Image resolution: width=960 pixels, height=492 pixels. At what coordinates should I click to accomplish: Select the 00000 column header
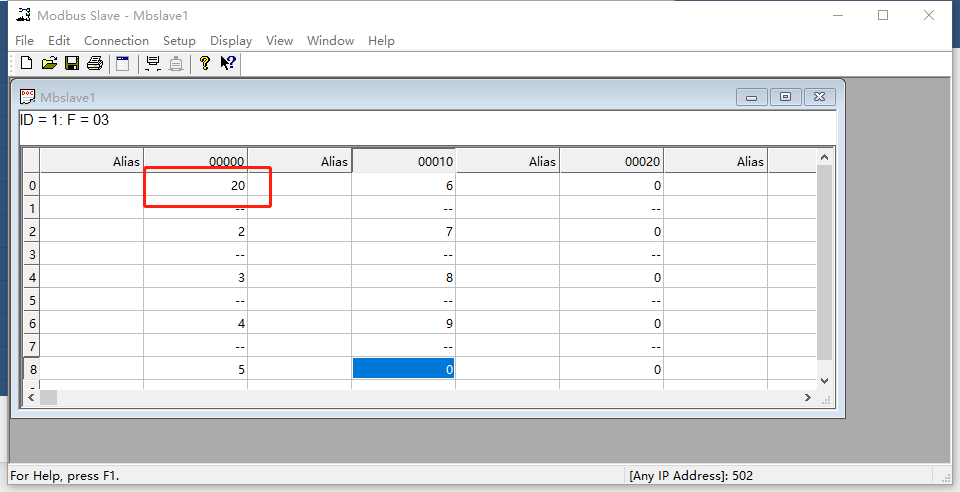pos(195,161)
